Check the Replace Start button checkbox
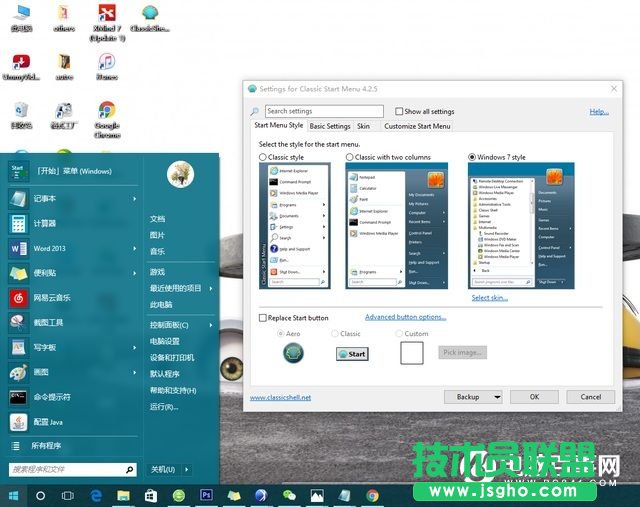Screen dimensions: 640x507 coord(263,318)
